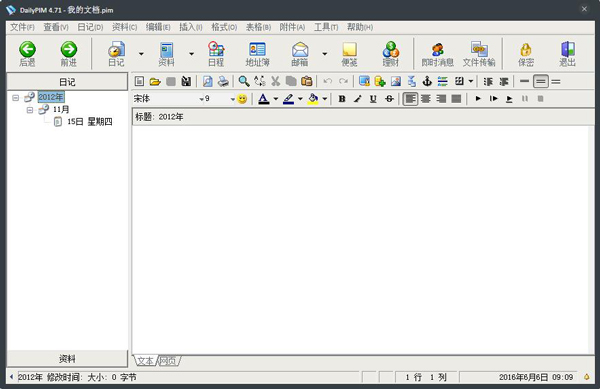
Task: Select the 2012年 tree item
Action: click(x=51, y=97)
